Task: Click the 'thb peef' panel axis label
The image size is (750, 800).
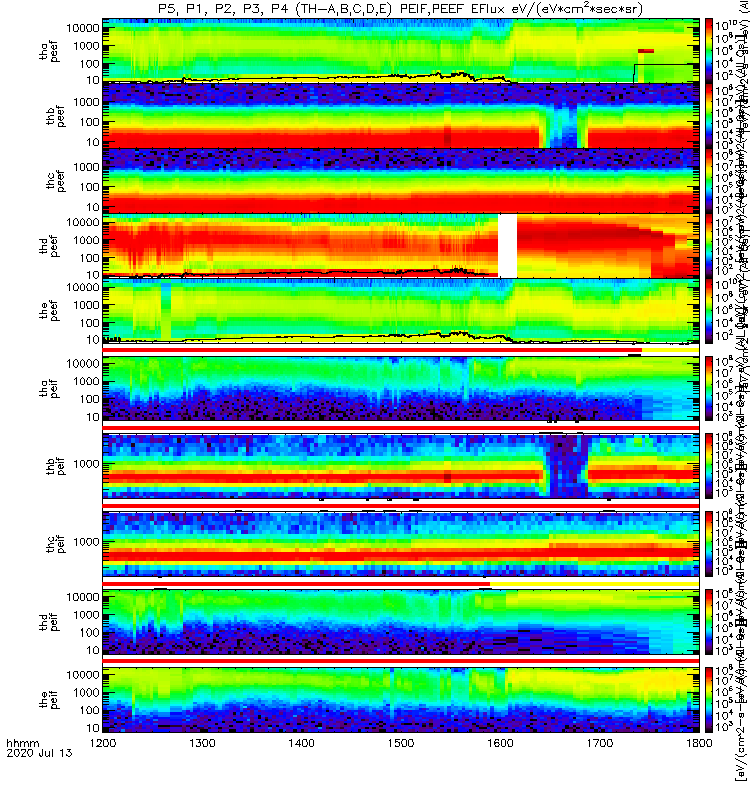Action: tap(55, 116)
